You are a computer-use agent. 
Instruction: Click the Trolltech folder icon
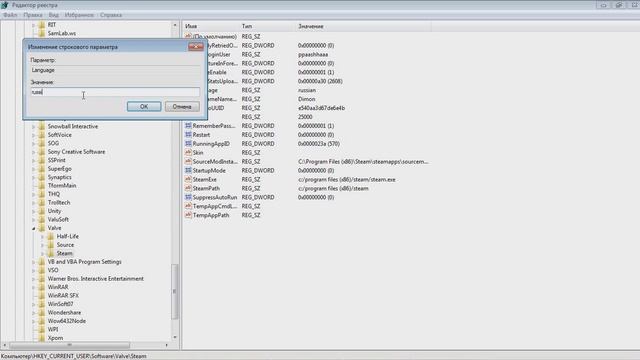[x=42, y=202]
